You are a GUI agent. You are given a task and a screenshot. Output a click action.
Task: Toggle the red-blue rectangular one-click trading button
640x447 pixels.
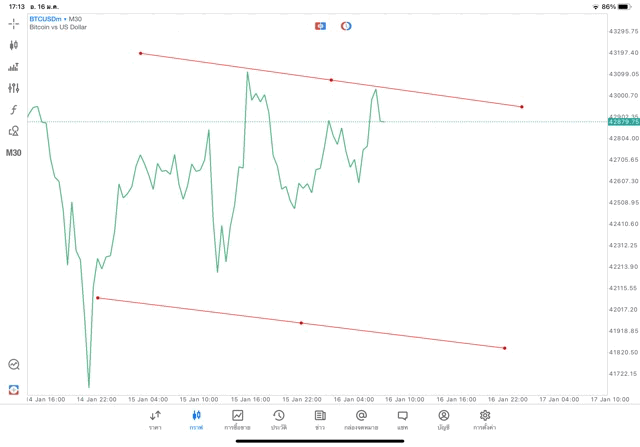click(321, 25)
